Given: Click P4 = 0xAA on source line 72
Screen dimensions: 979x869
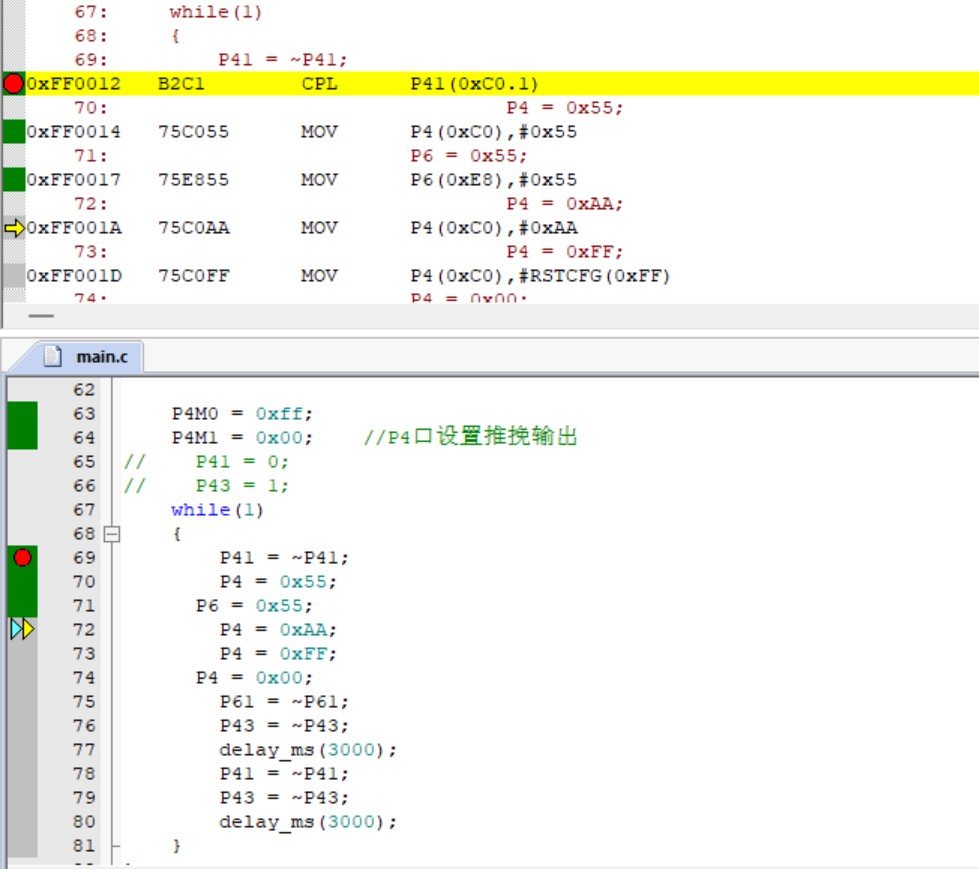Looking at the screenshot, I should pyautogui.click(x=278, y=630).
